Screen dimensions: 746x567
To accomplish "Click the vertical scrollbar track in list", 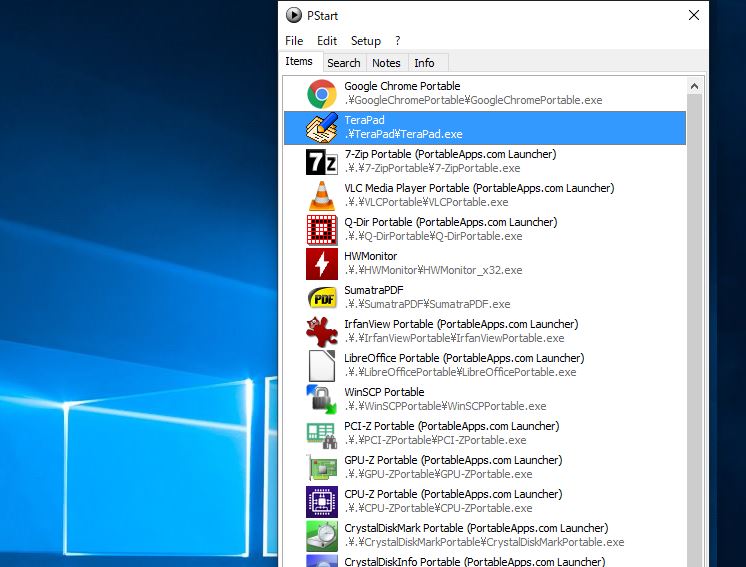I will coord(694,331).
